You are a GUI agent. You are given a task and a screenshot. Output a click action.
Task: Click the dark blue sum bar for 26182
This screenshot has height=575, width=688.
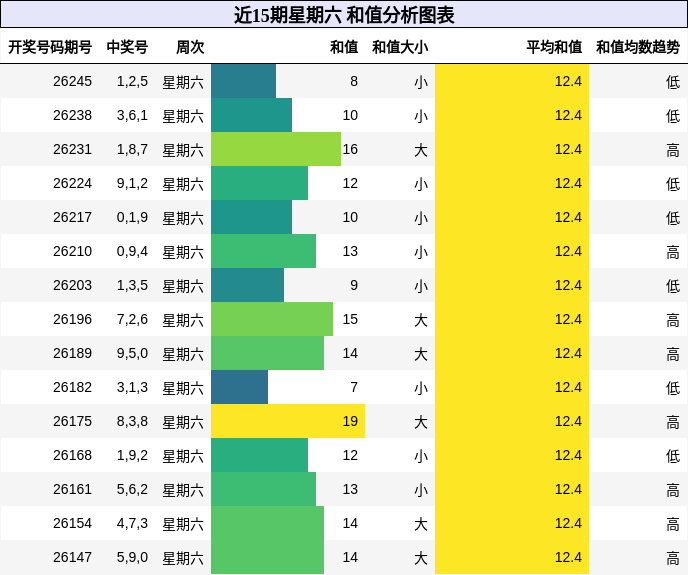pos(240,387)
